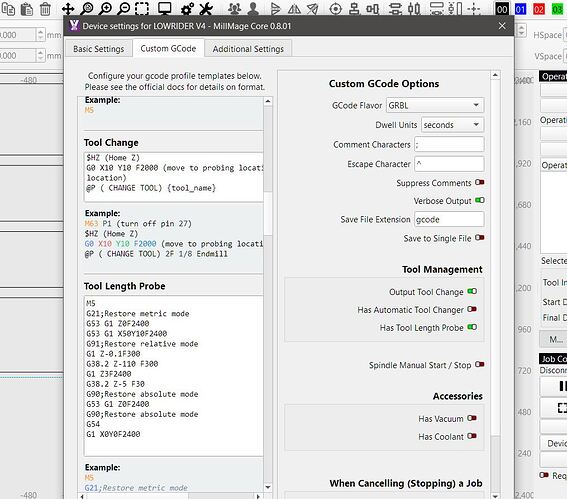Select the pan/move arrows tool
Screen dimensions: 567x499
tap(68, 9)
